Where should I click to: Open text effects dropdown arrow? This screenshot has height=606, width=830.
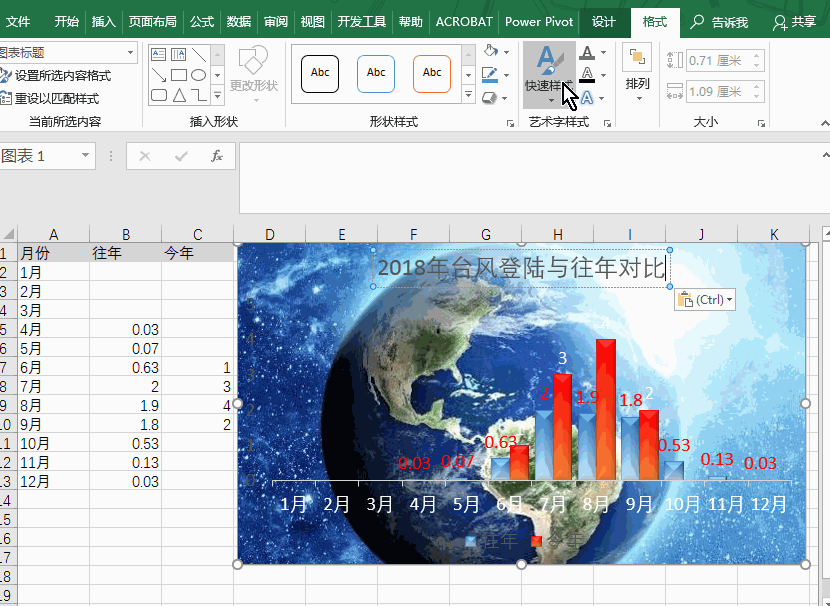click(602, 98)
